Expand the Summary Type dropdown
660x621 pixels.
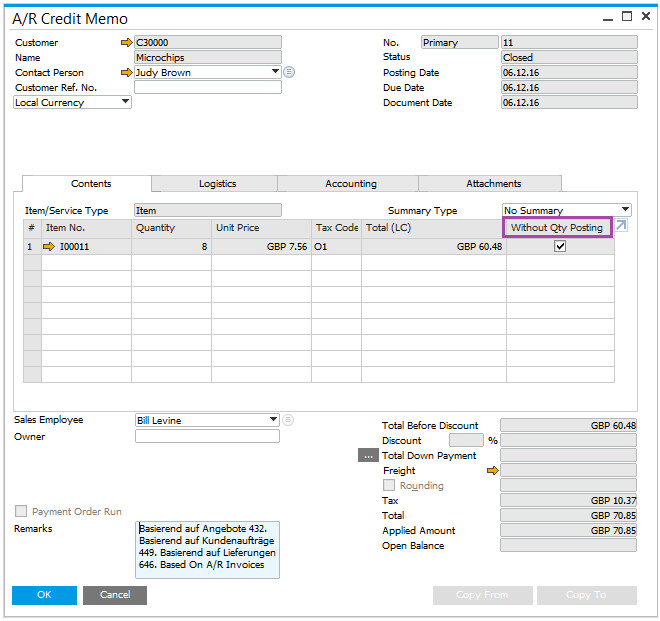click(x=625, y=210)
